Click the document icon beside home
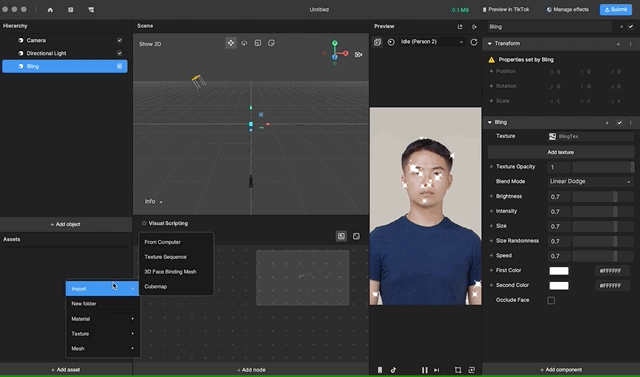 [71, 9]
